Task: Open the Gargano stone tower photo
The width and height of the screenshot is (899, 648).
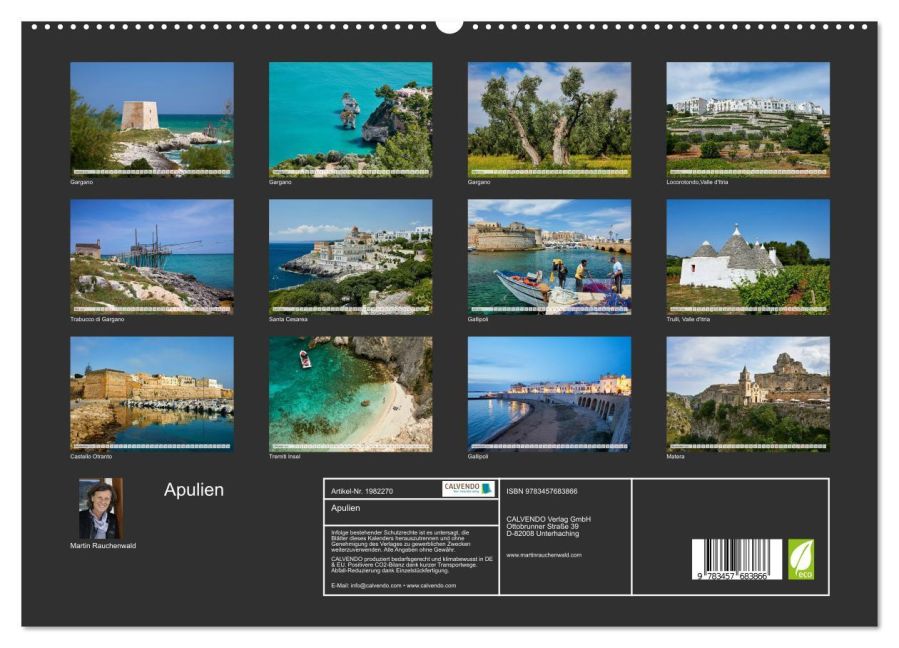Action: point(151,119)
